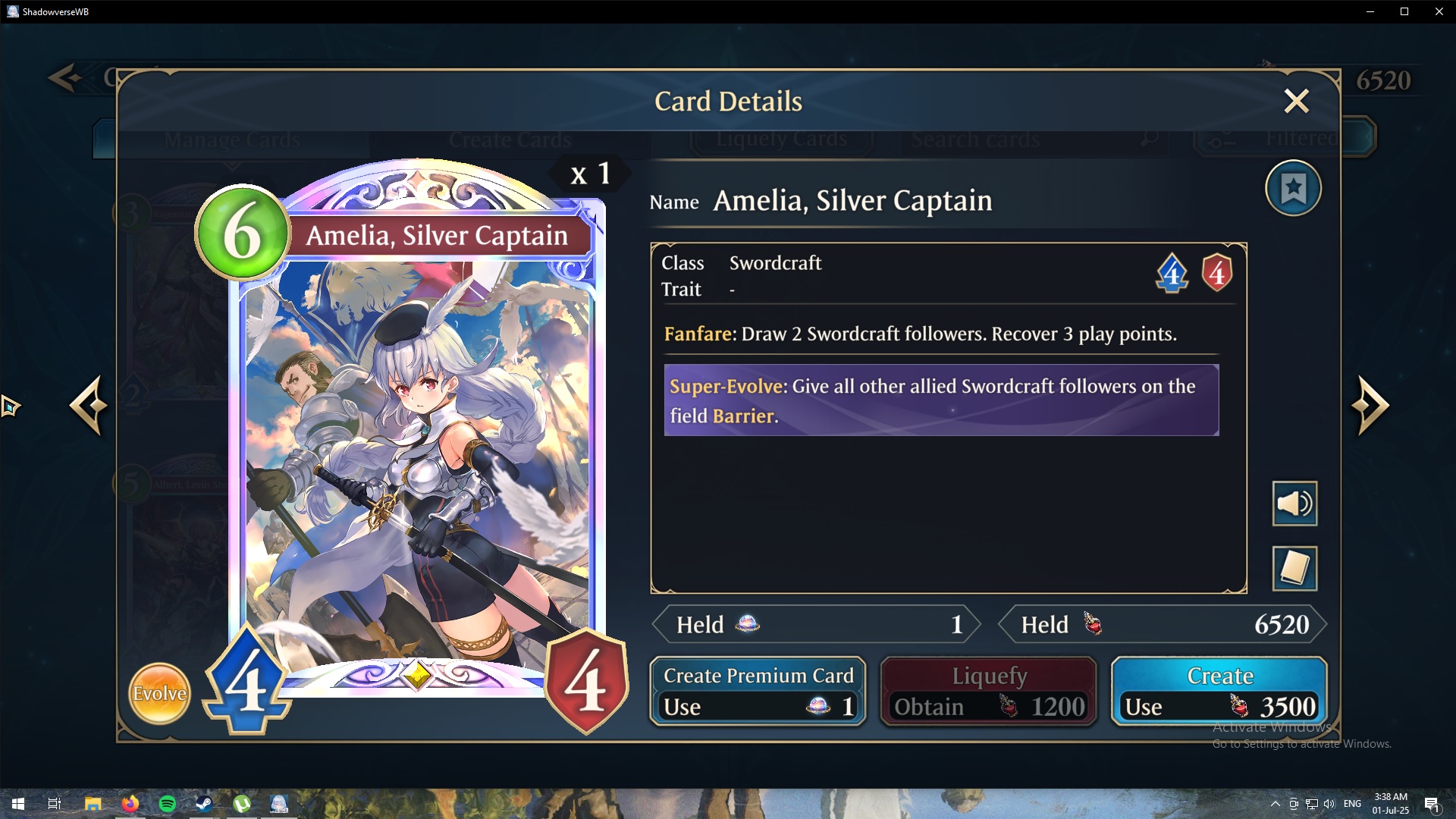Show hidden system tray icons
This screenshot has height=819, width=1456.
tap(1275, 804)
